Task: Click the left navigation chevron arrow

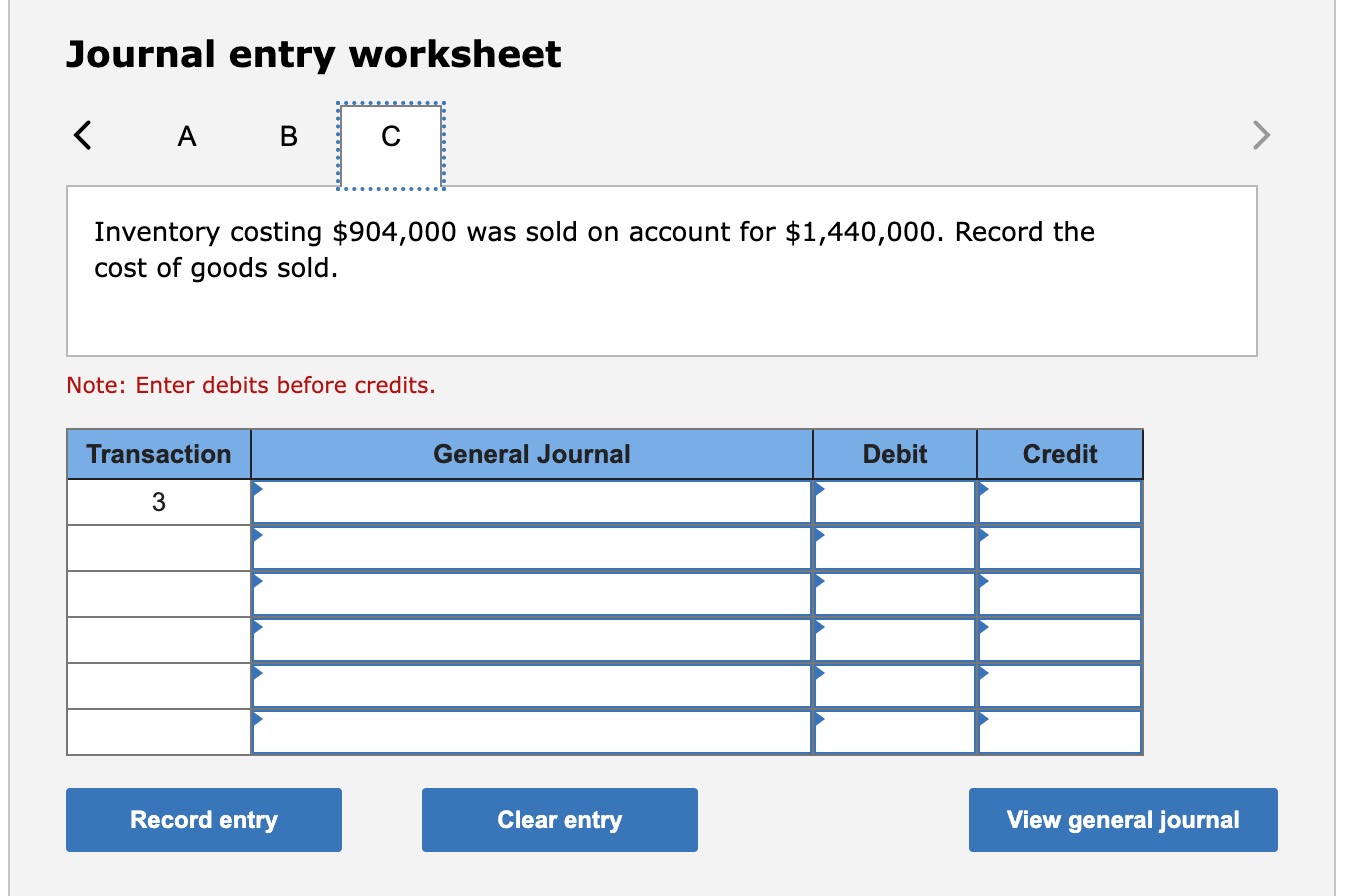Action: pos(84,135)
